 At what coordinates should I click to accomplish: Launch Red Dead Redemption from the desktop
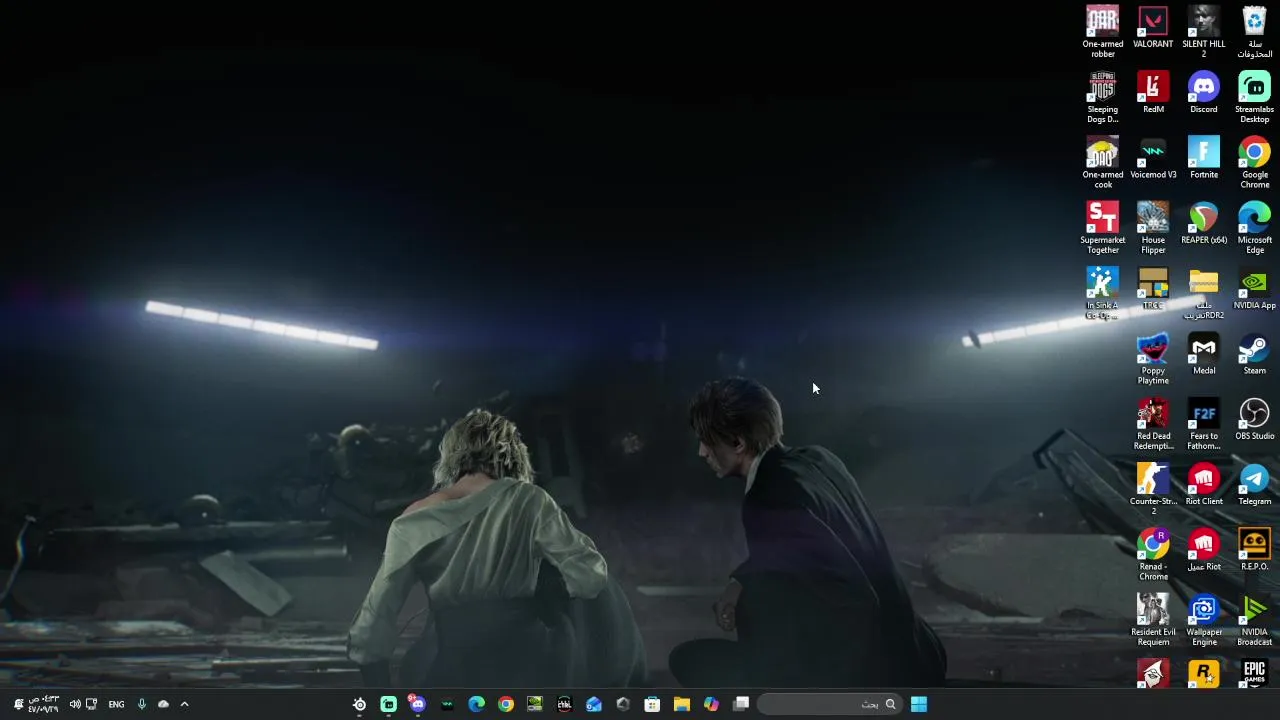[x=1153, y=423]
